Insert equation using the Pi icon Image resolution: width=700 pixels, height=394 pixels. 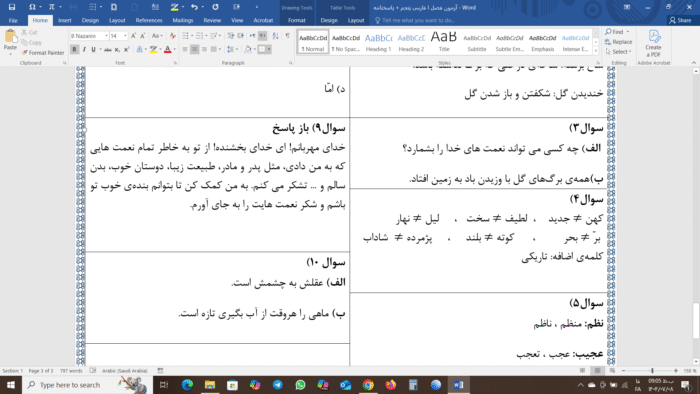point(51,7)
